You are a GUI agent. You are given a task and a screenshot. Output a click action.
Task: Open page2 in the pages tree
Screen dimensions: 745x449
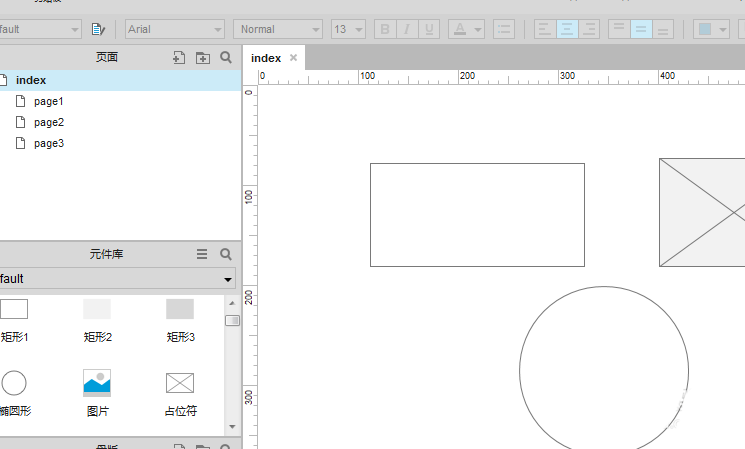(x=48, y=122)
